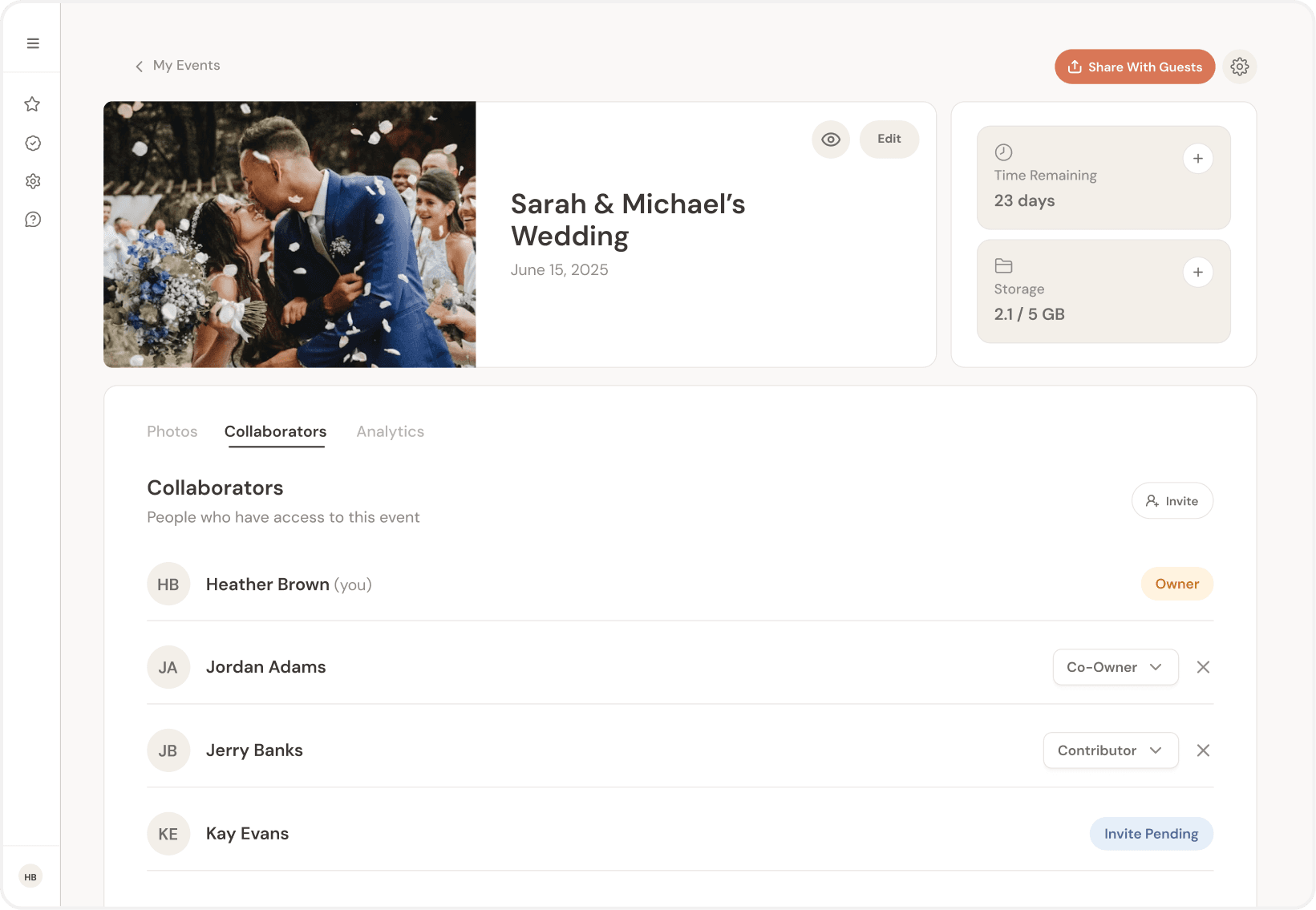Viewport: 1316px width, 910px height.
Task: Click Share With Guests button
Action: point(1135,67)
